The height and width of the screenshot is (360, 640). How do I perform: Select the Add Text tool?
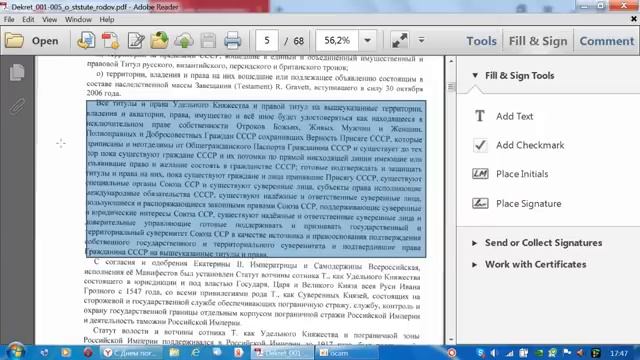514,116
